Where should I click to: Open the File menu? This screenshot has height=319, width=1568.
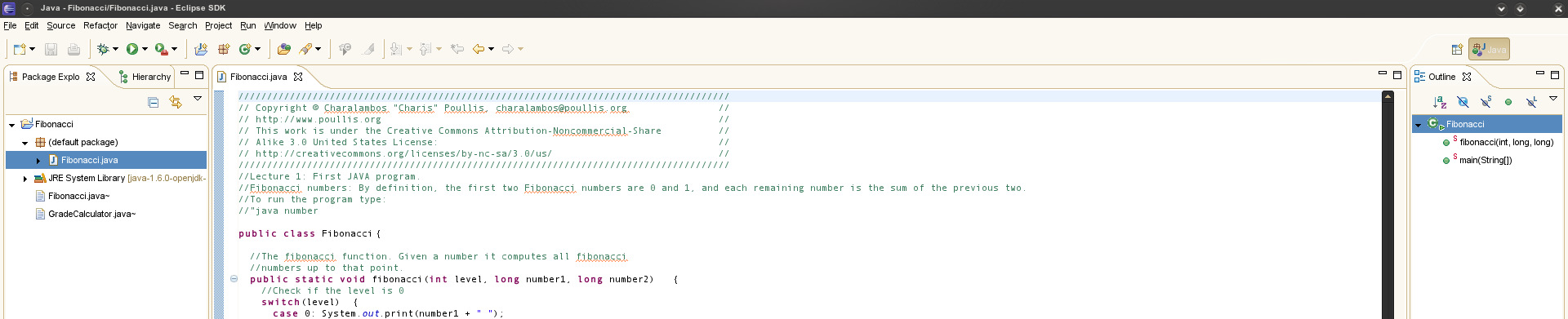(x=10, y=25)
